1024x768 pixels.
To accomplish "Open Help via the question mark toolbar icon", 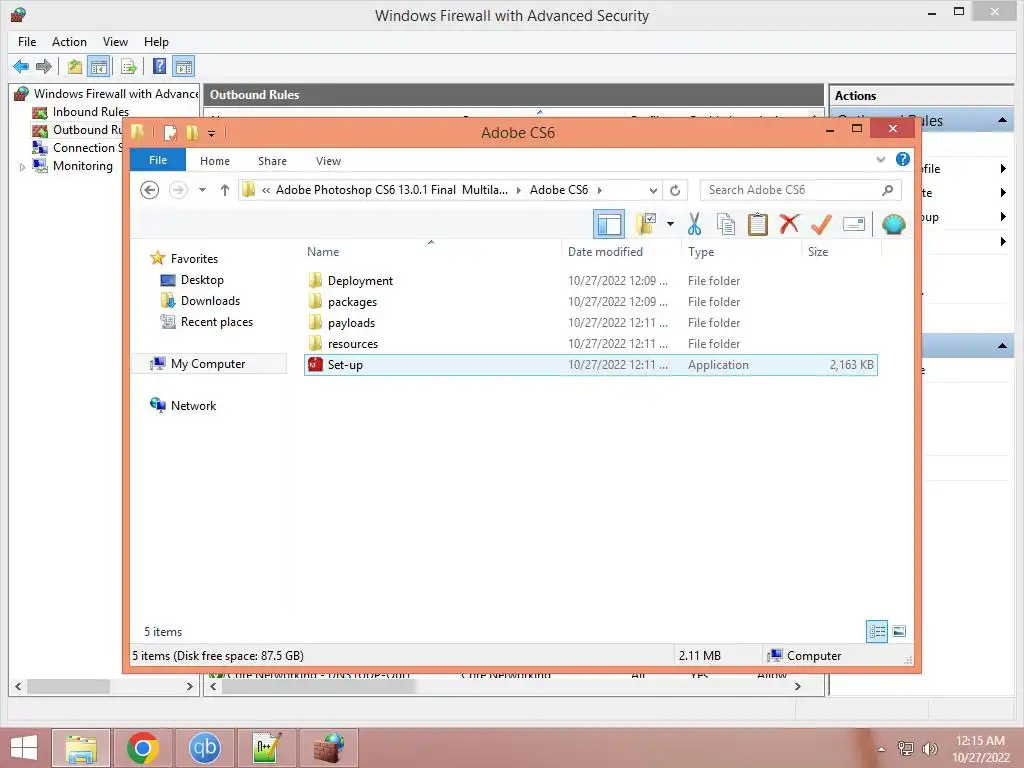I will pyautogui.click(x=159, y=66).
